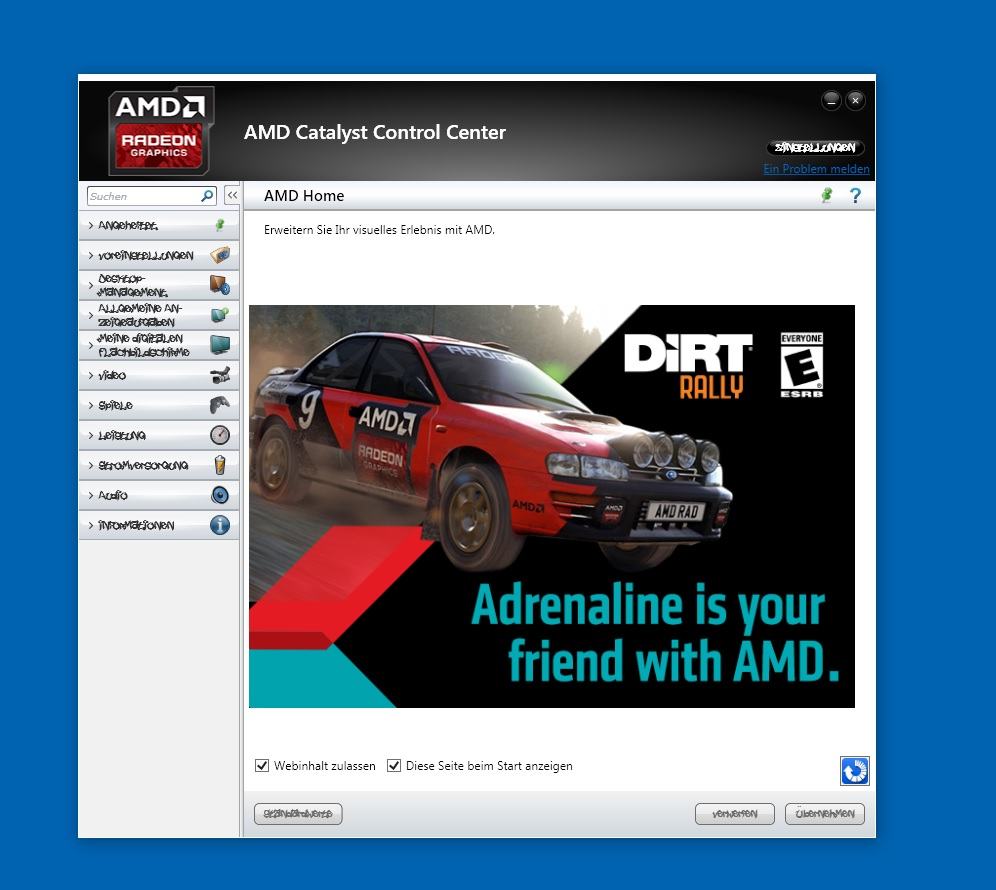Uncheck Diese Seite beim Start anzeigen
This screenshot has height=890, width=996.
pos(394,765)
